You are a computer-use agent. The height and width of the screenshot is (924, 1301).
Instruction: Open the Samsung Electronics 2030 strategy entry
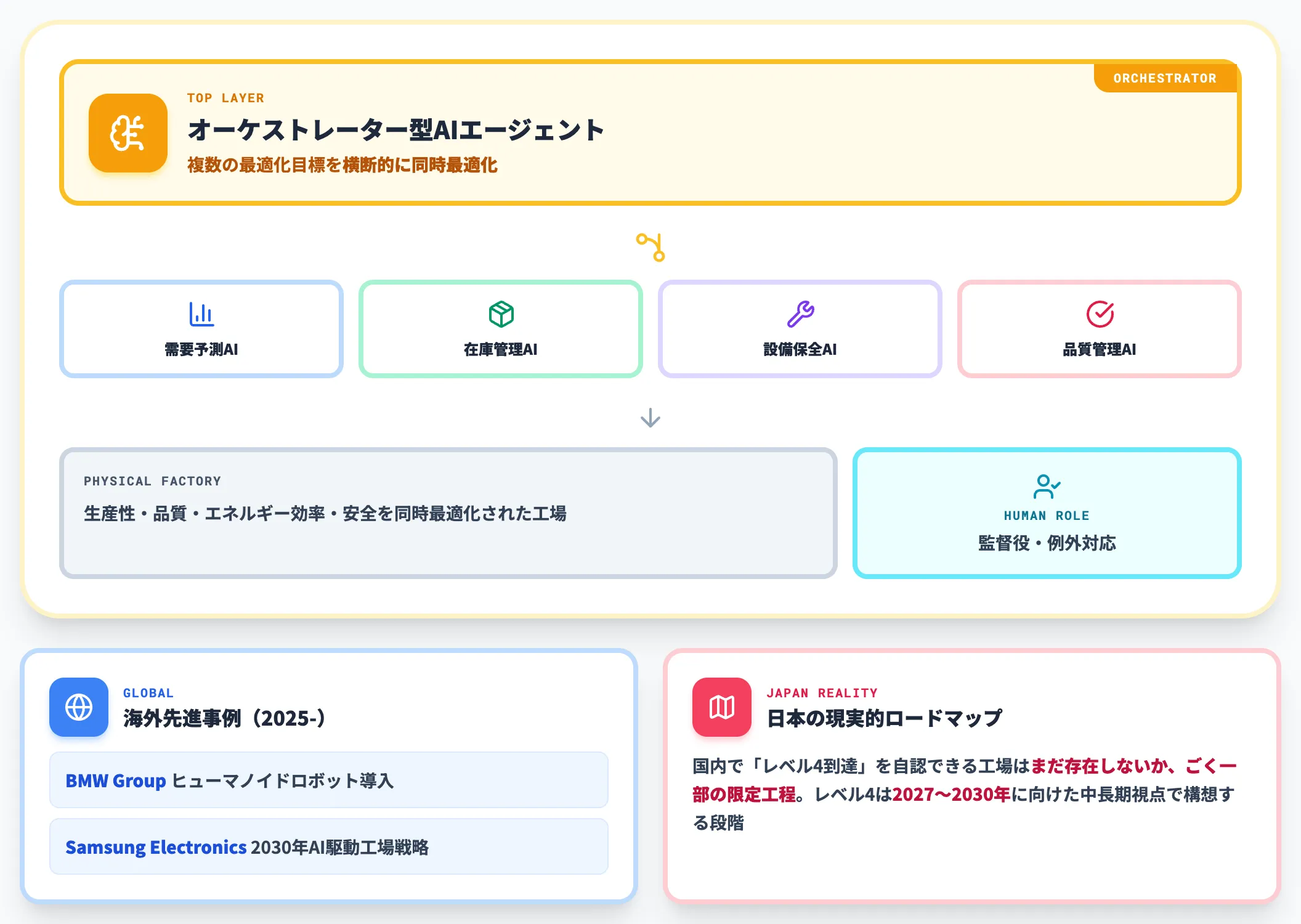coord(329,847)
